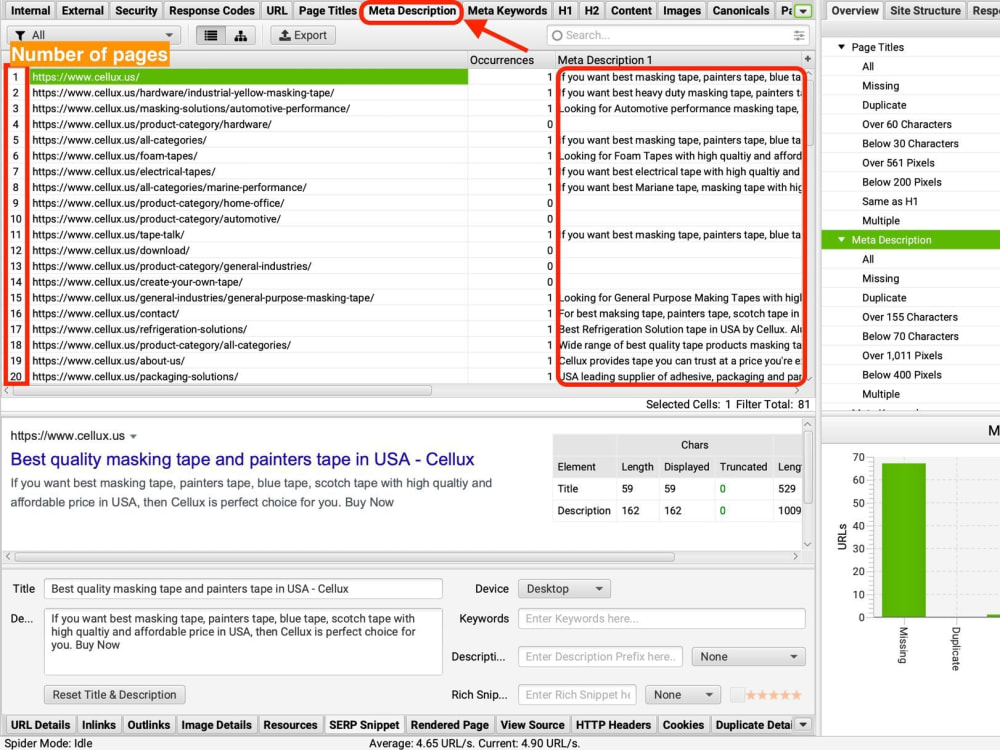
Task: Select Same as H1 filter
Action: [x=890, y=202]
